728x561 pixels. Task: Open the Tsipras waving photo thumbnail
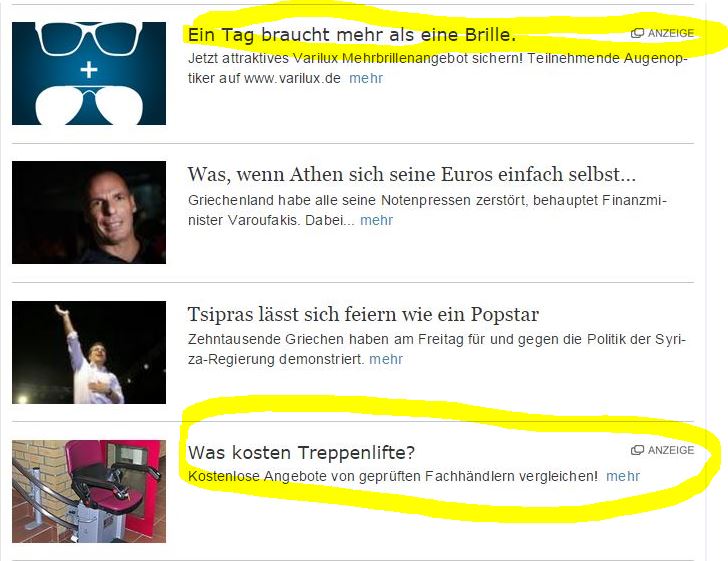tap(89, 352)
